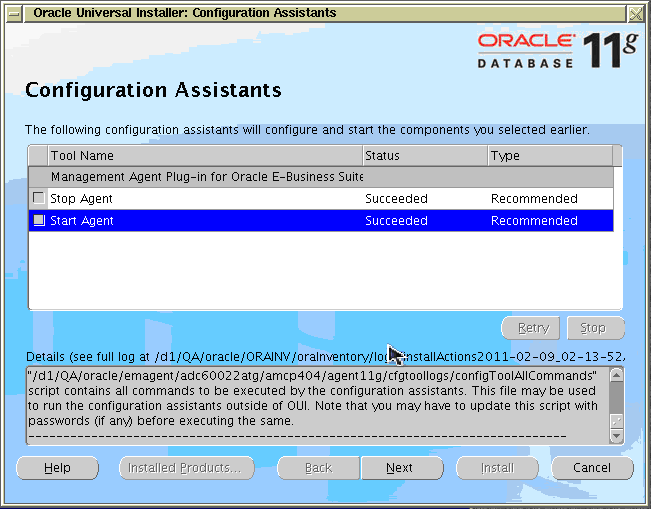
Task: Select the Management Agent Plug-in group row
Action: coord(321,177)
